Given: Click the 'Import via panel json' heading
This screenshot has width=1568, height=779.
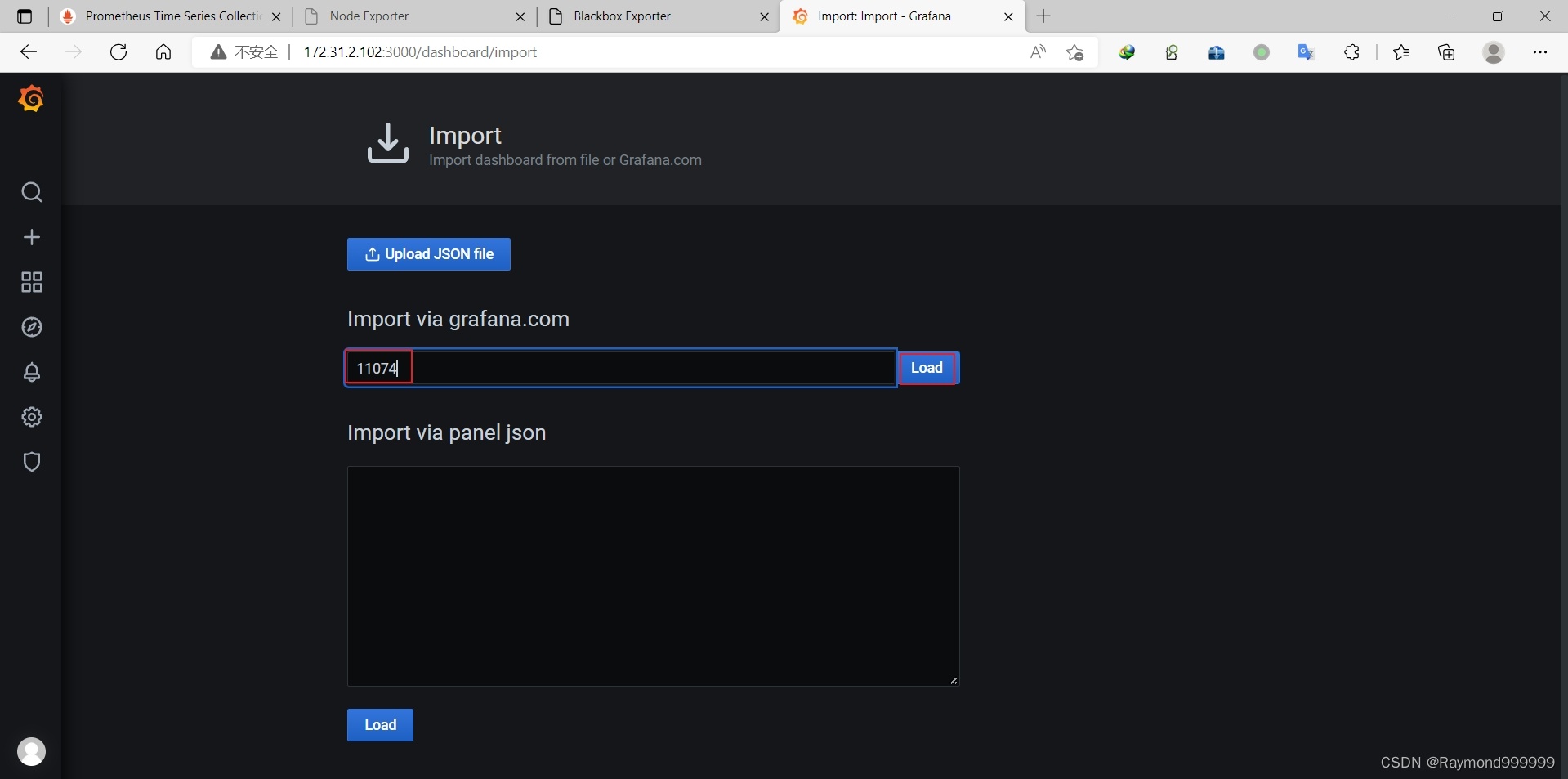Looking at the screenshot, I should click(447, 432).
